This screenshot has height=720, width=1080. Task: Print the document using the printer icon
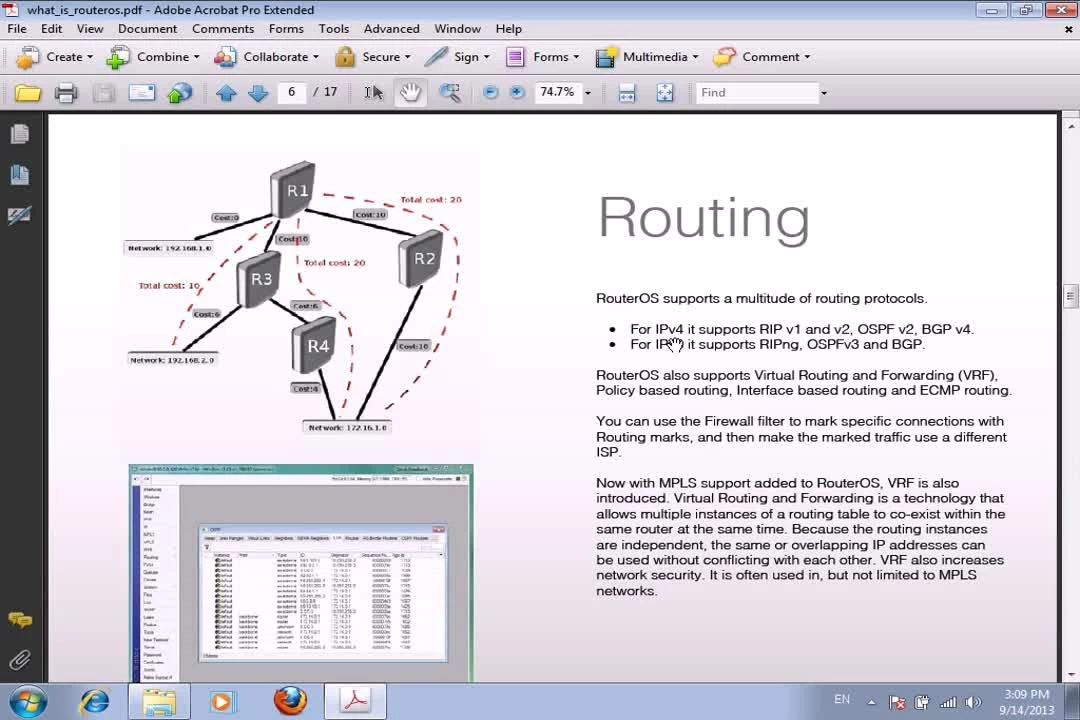click(66, 93)
